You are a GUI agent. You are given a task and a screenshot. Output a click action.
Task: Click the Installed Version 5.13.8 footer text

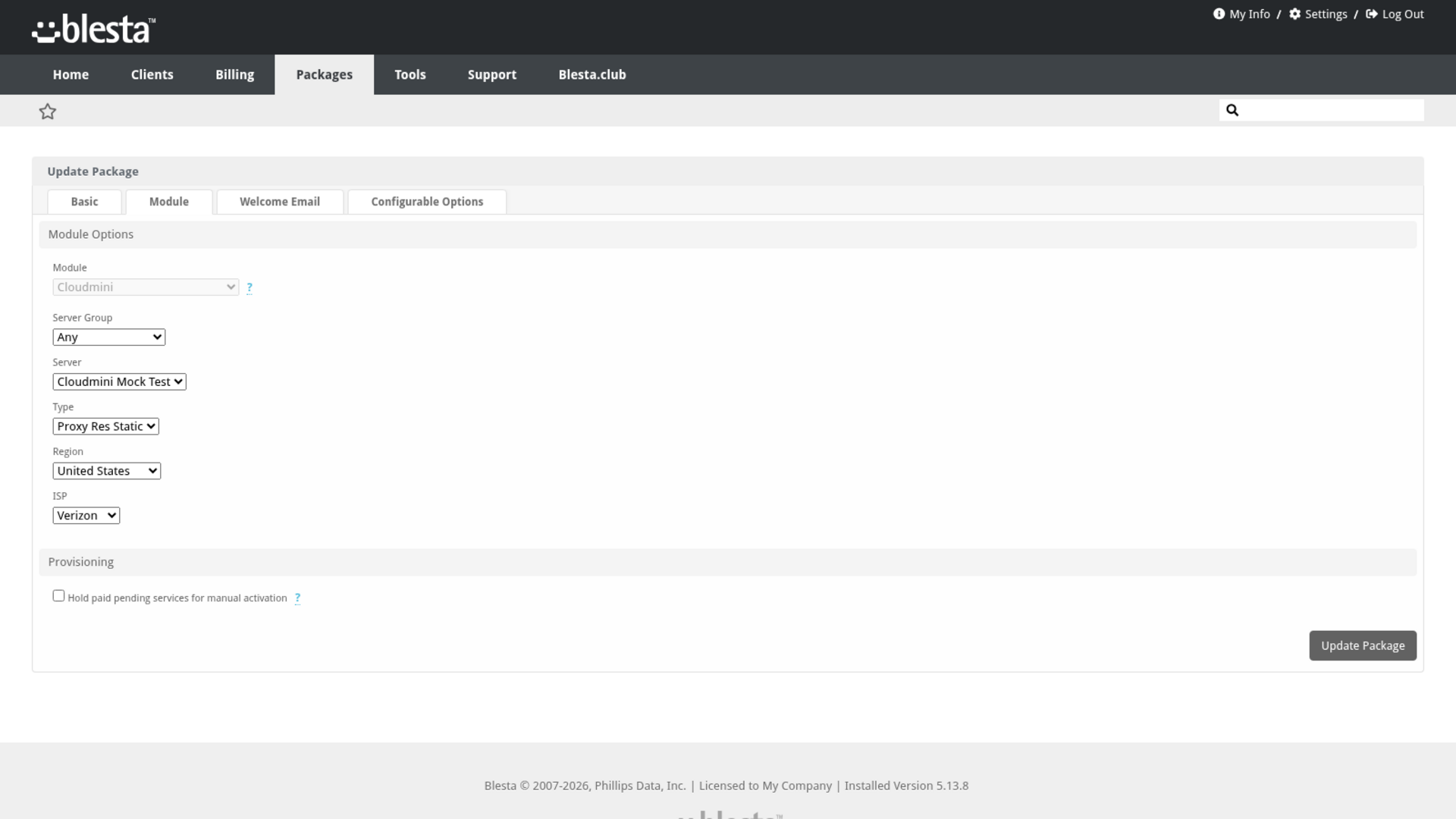click(x=906, y=786)
